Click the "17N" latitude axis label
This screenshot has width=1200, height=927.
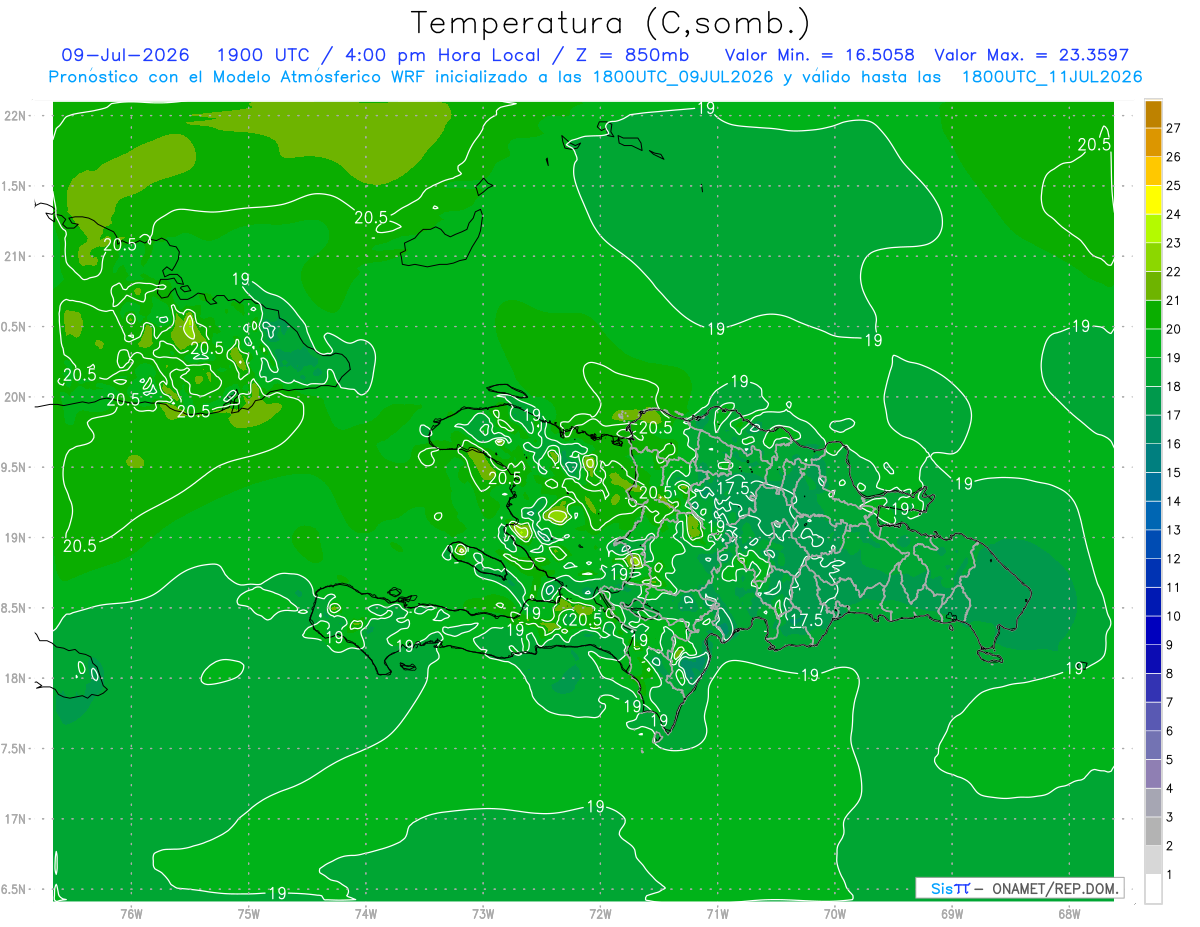click(x=16, y=819)
